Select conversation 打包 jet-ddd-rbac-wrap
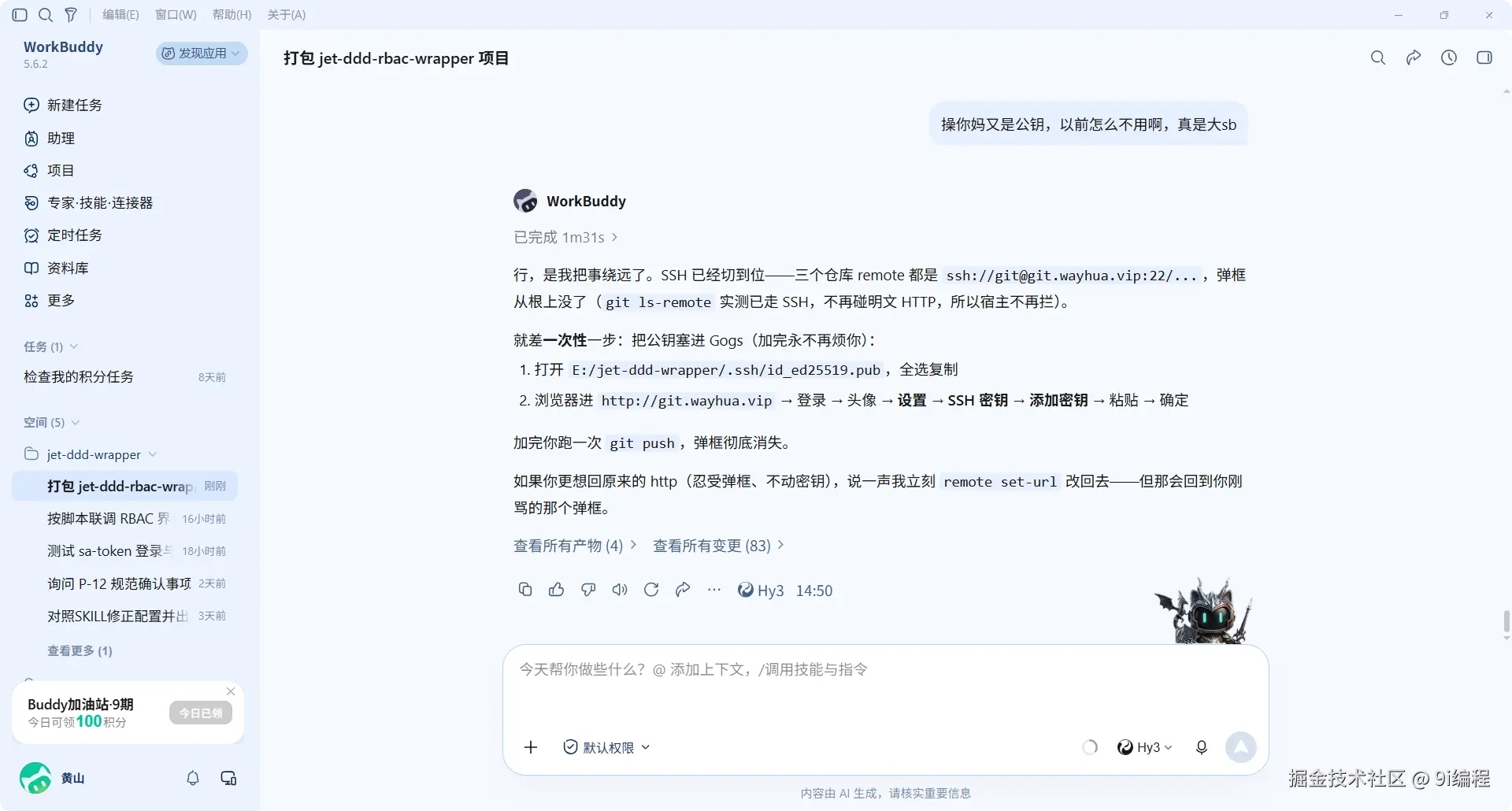 tap(124, 487)
